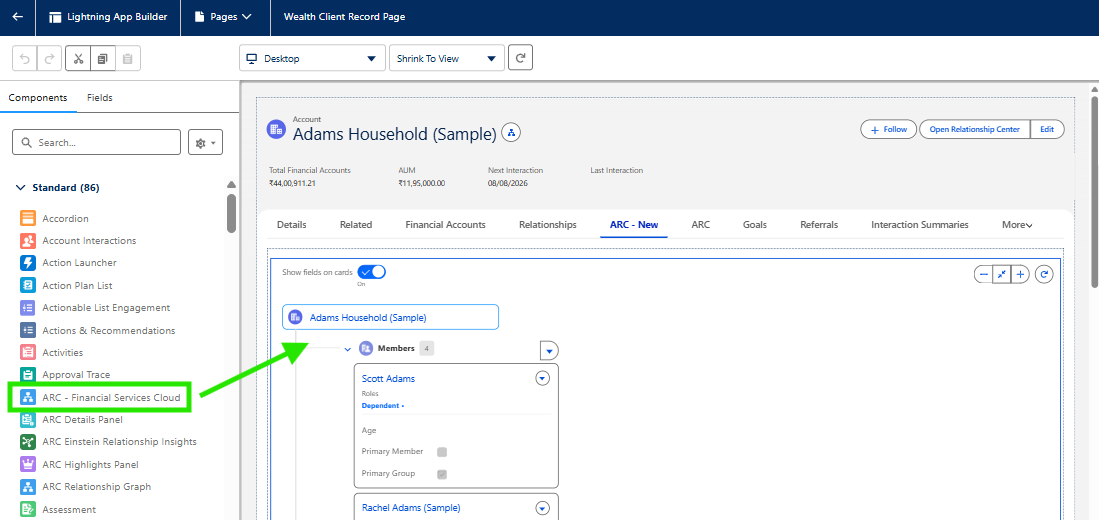Viewport: 1099px width, 520px height.
Task: Open the Financial Accounts tab
Action: pos(445,225)
